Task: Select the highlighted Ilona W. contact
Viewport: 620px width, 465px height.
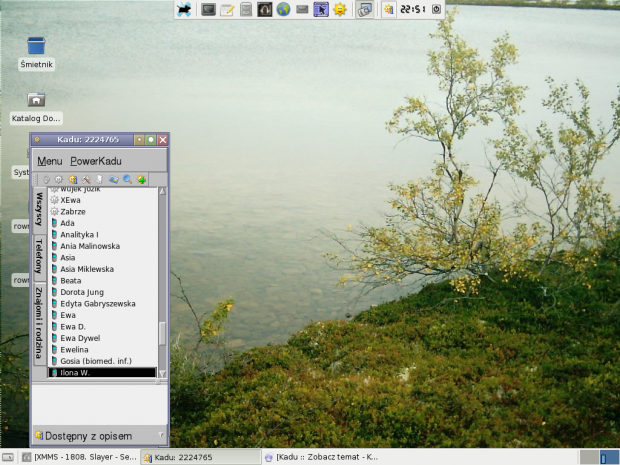Action: [103, 372]
